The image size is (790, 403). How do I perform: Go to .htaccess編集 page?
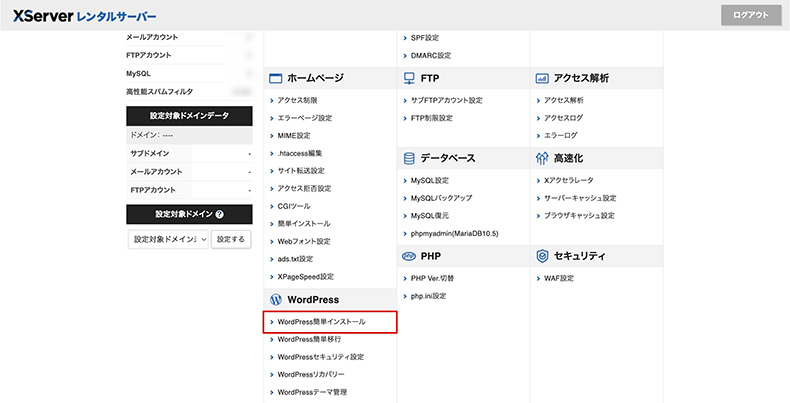[x=300, y=153]
